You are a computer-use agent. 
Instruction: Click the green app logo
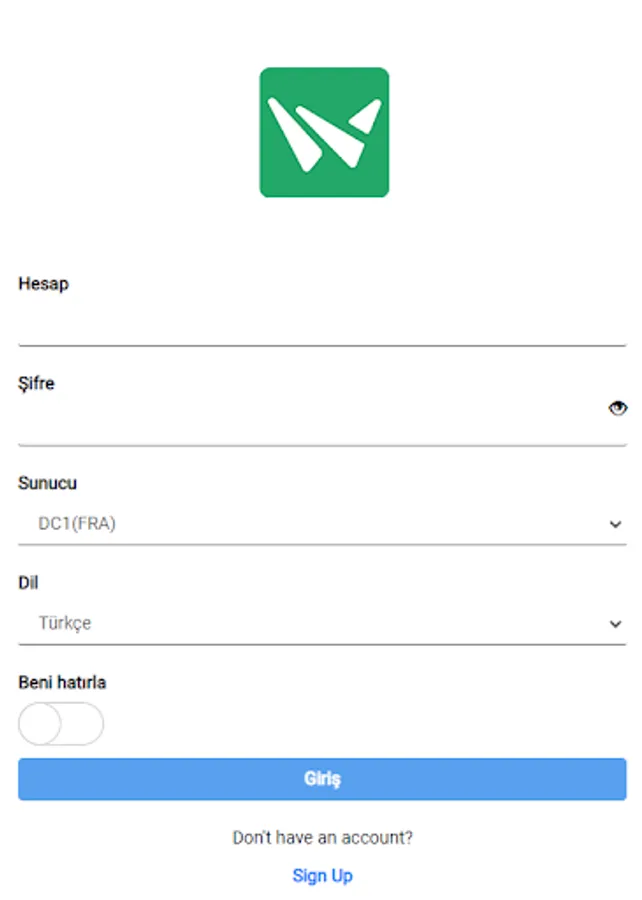point(324,132)
